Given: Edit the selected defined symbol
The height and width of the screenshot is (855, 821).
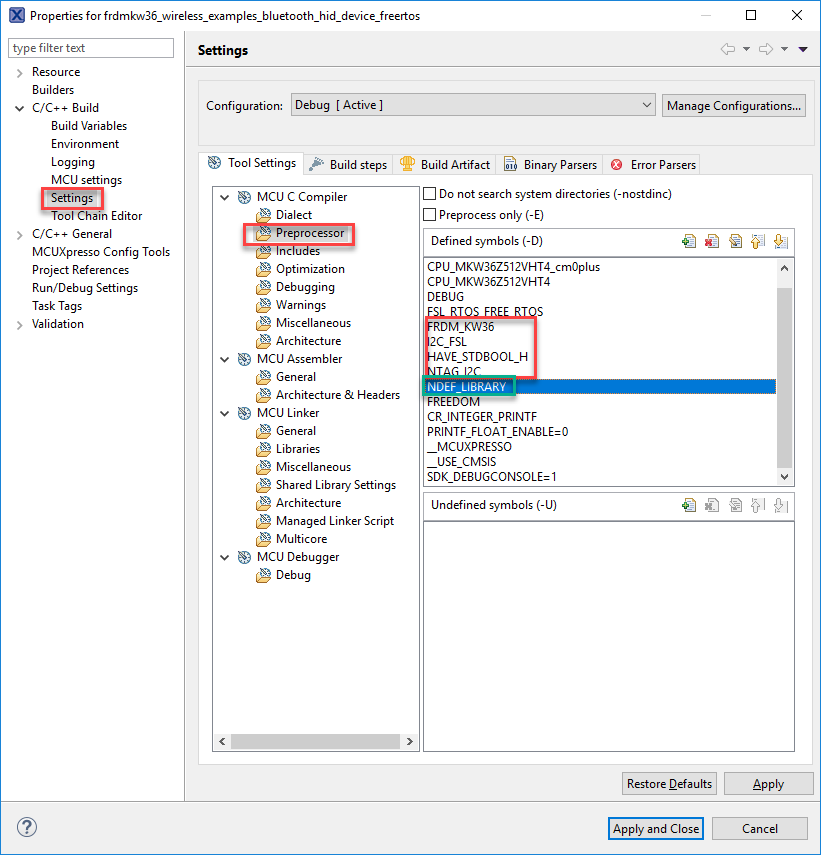Looking at the screenshot, I should point(735,241).
